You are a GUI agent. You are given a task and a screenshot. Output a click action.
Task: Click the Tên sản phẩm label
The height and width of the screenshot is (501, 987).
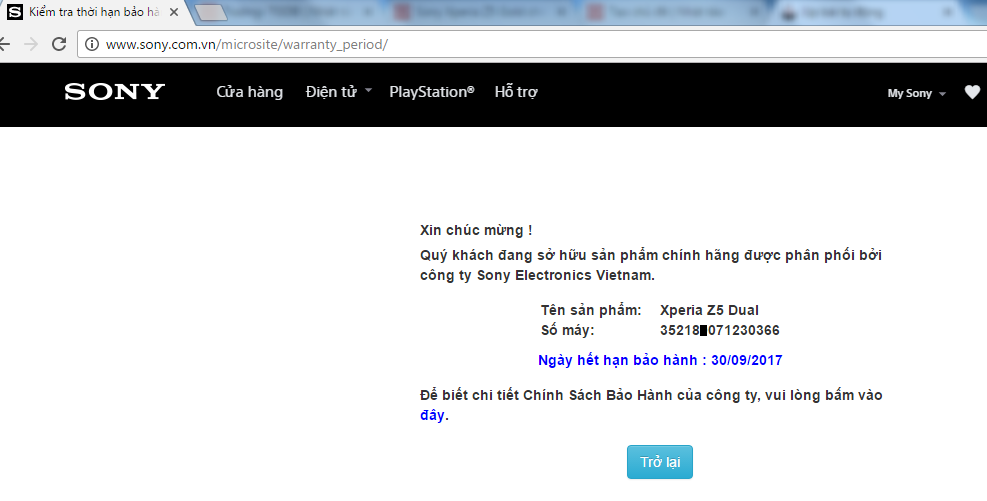click(x=591, y=310)
